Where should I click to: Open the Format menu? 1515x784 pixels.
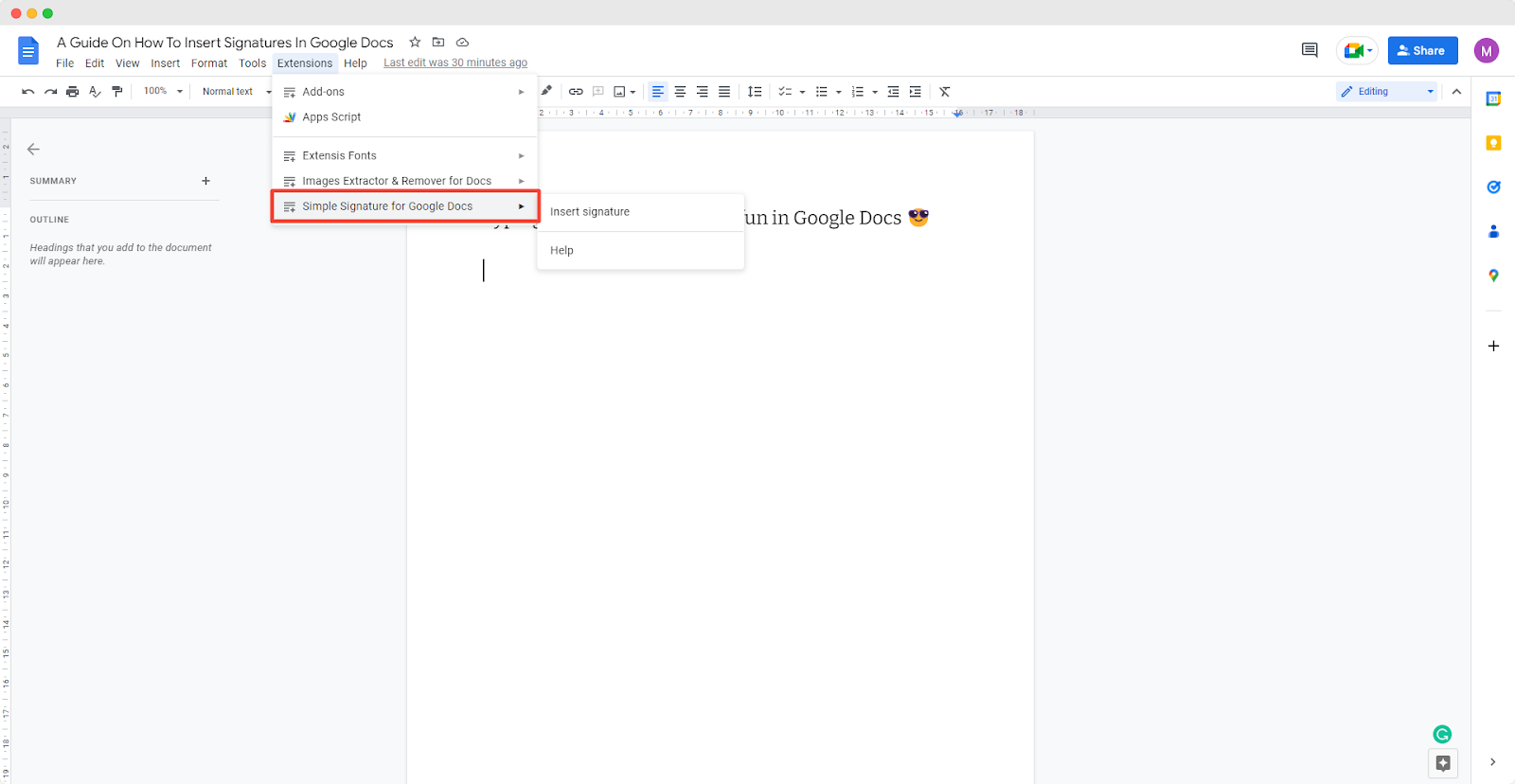point(209,63)
